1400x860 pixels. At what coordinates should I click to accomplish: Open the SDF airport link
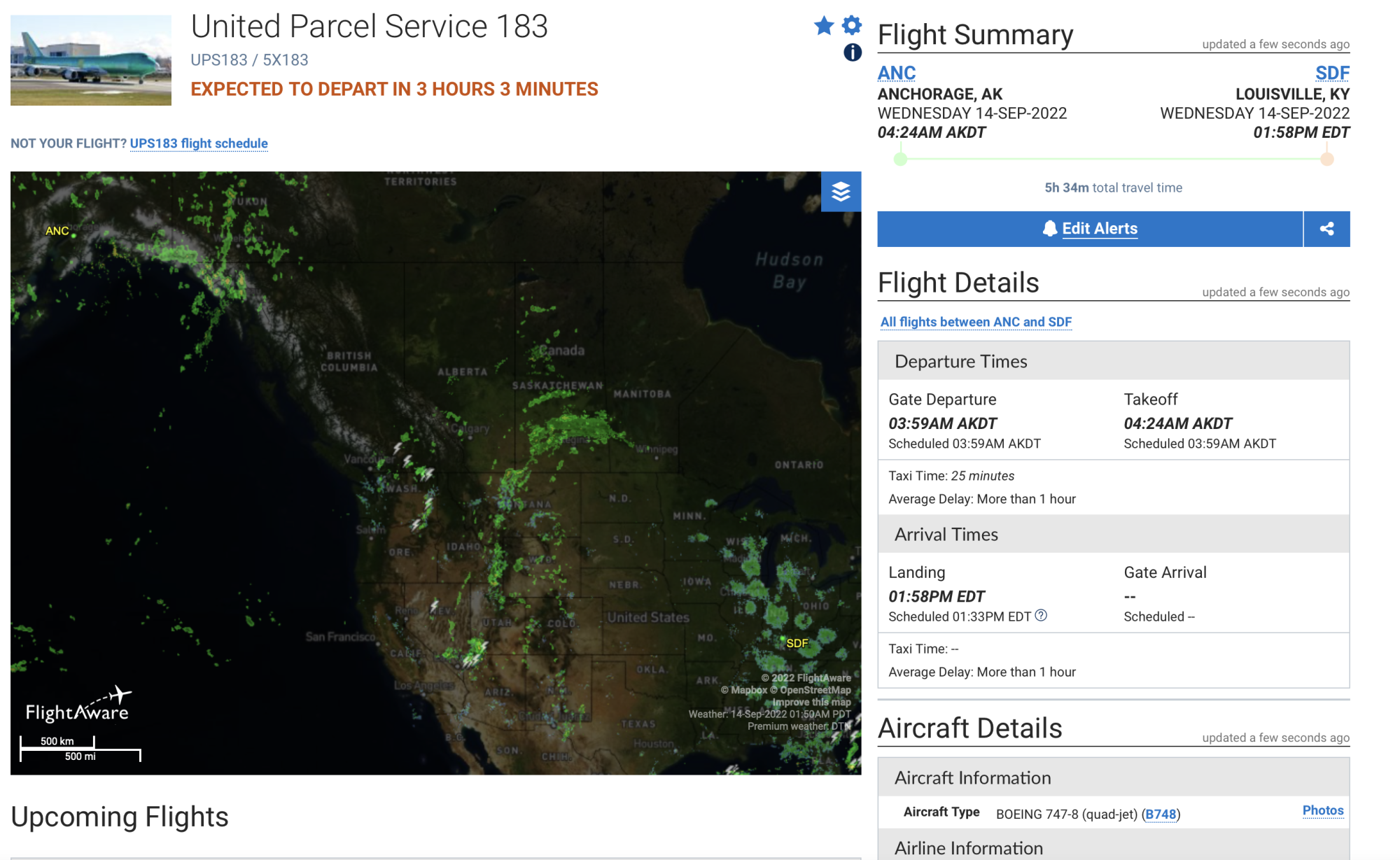tap(1331, 73)
